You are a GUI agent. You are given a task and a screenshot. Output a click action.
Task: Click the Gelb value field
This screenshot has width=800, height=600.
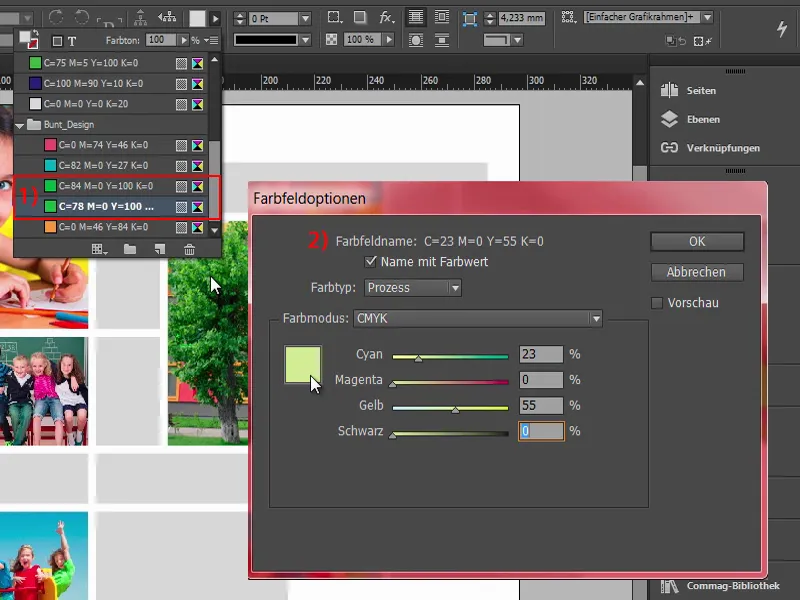point(541,406)
